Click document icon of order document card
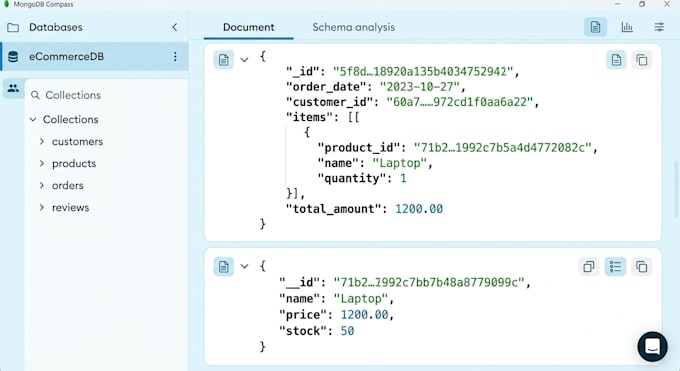 224,60
